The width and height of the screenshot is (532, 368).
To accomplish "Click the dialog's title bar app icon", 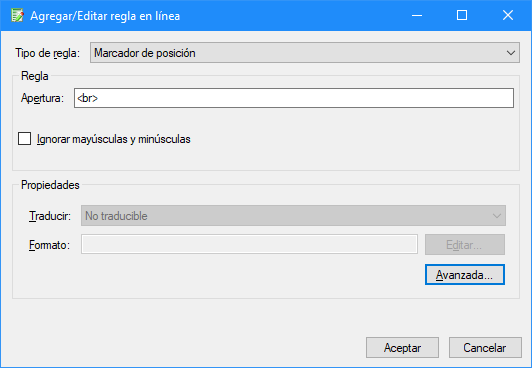I will pyautogui.click(x=17, y=16).
